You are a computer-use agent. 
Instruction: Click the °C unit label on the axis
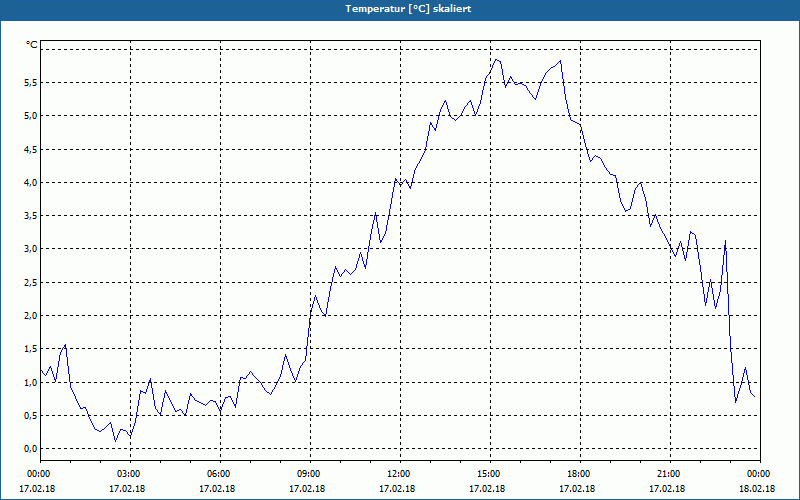pyautogui.click(x=31, y=45)
